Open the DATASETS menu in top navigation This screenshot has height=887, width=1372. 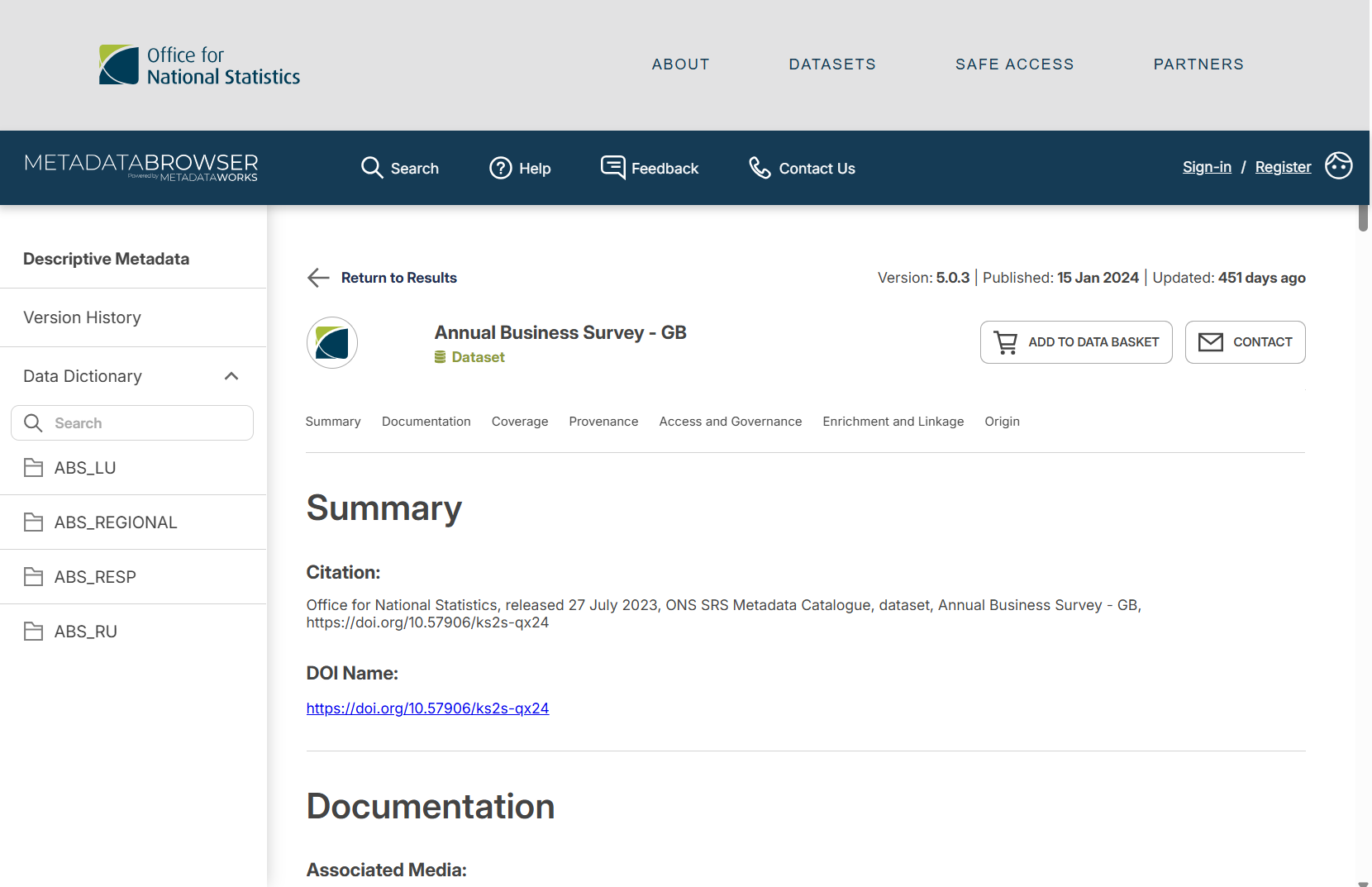[831, 64]
